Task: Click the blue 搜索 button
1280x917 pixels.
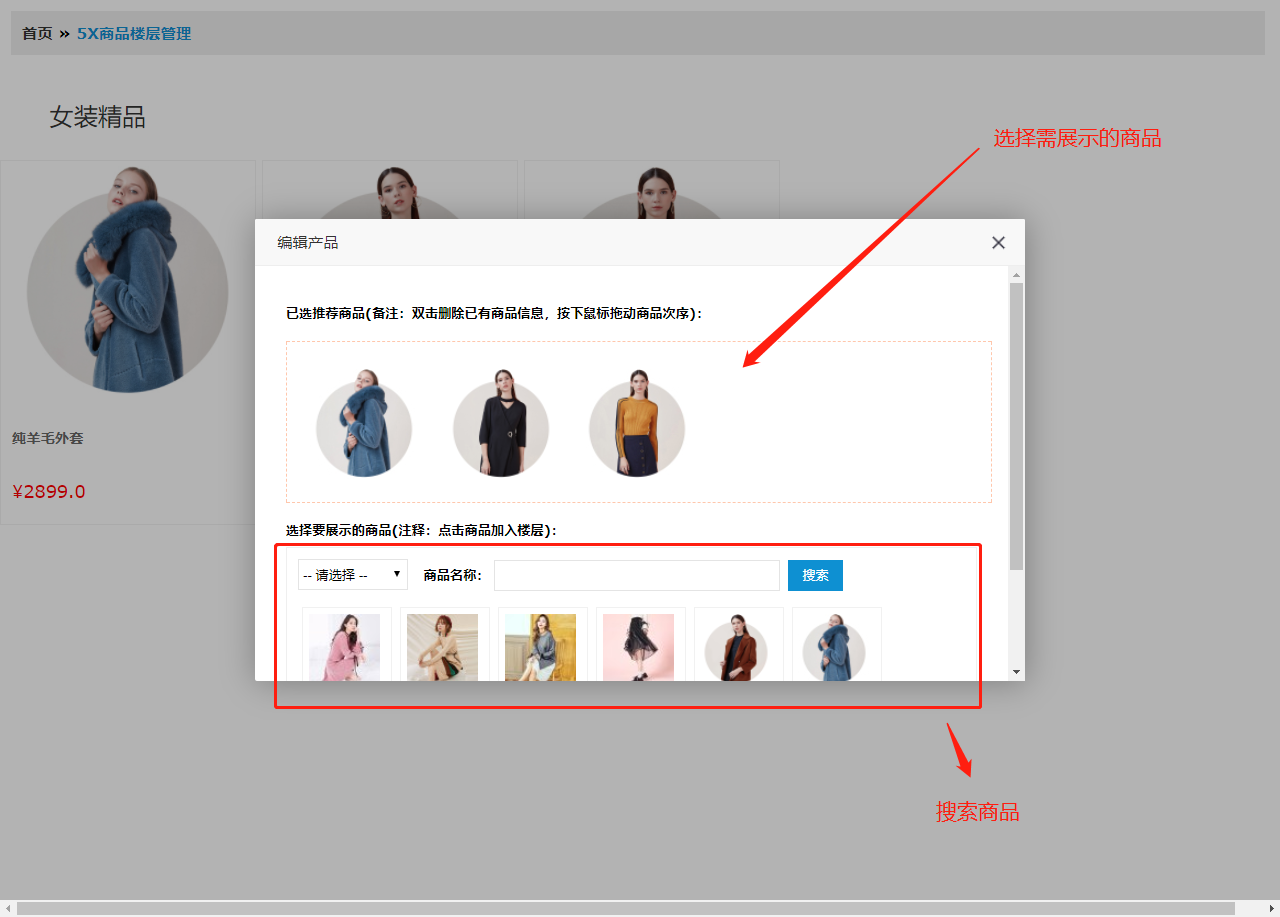Action: pyautogui.click(x=815, y=575)
